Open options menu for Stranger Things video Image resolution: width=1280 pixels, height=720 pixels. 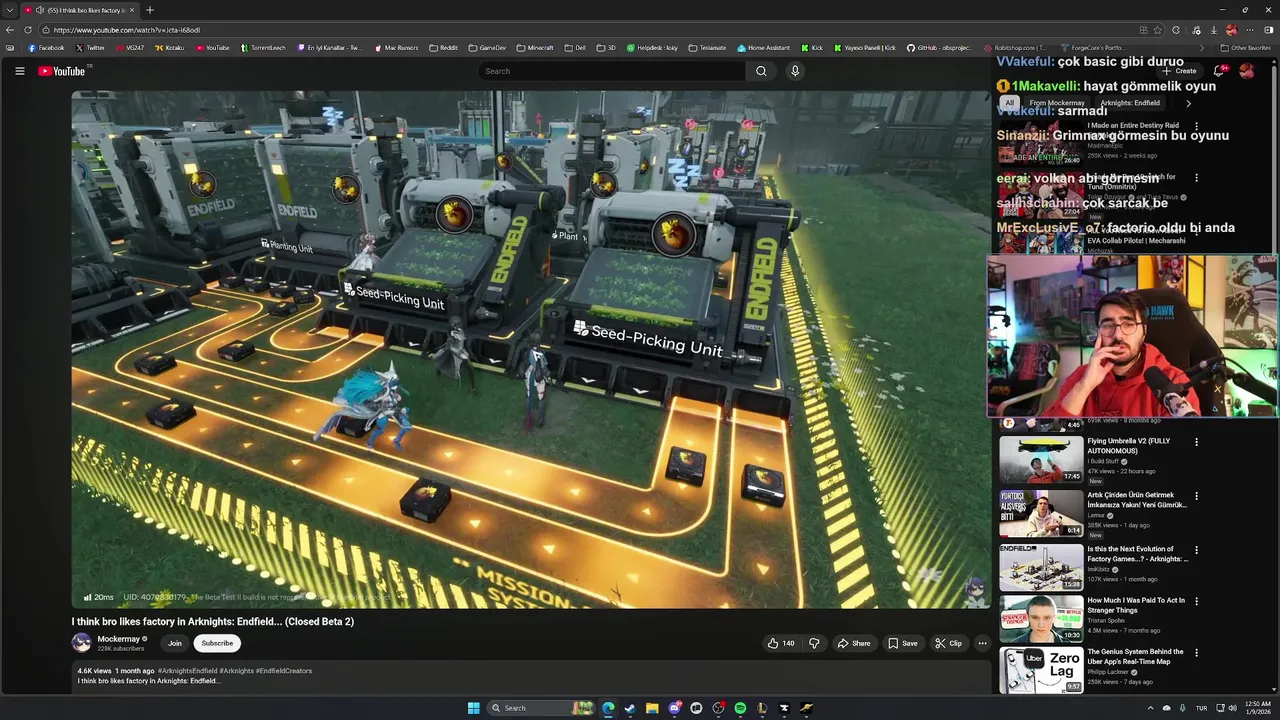pos(1196,602)
